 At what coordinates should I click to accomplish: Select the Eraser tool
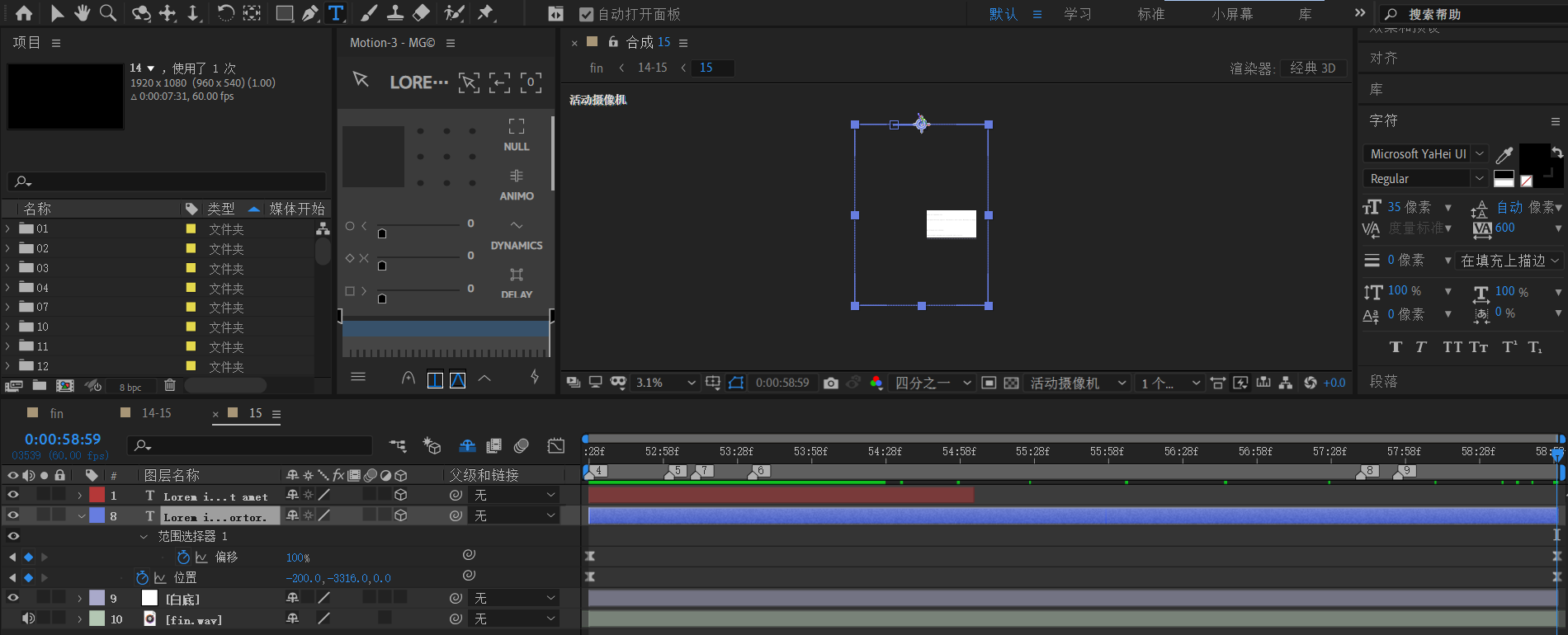tap(421, 13)
